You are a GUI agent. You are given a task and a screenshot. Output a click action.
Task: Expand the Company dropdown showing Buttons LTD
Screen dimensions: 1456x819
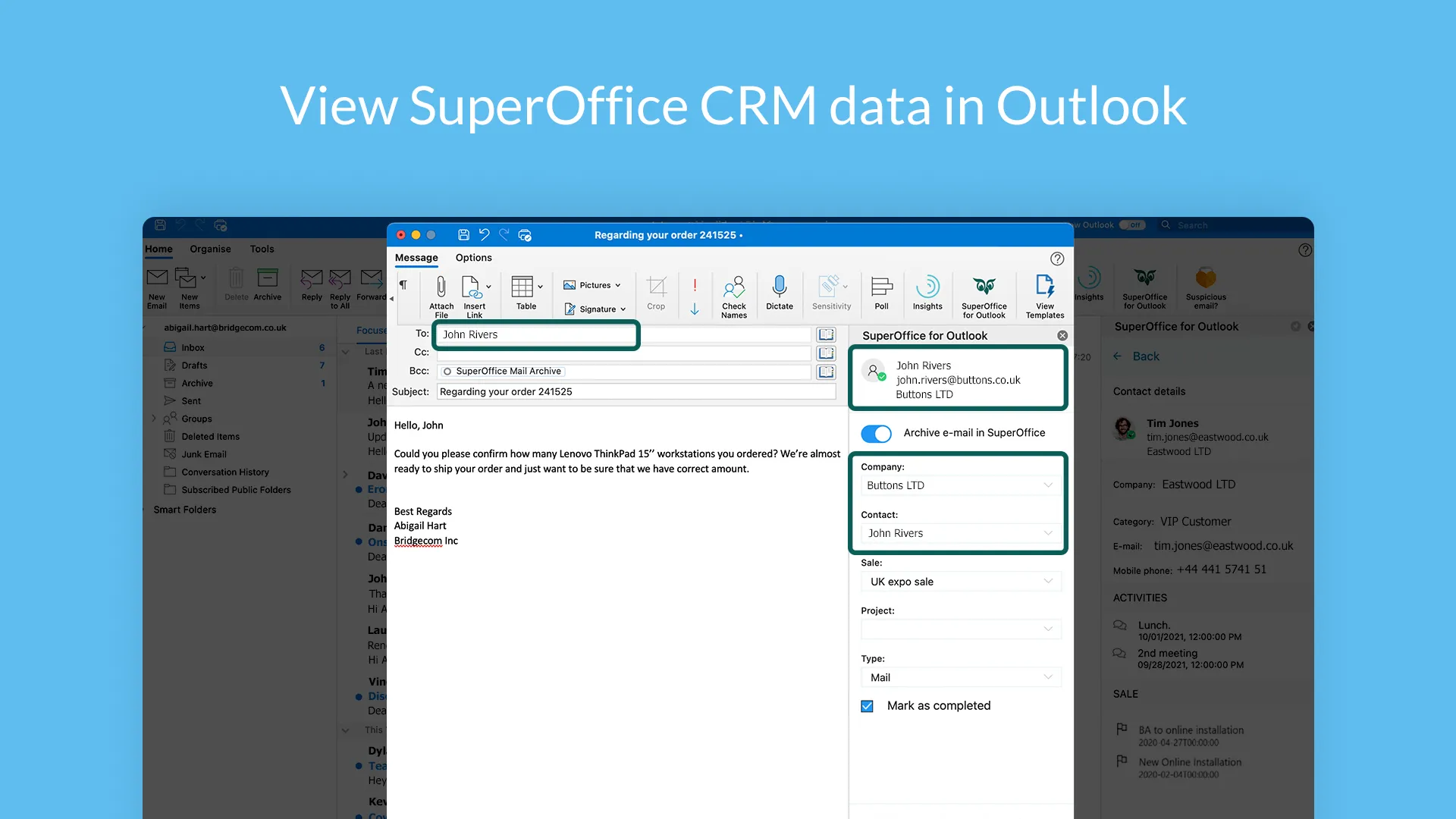960,485
